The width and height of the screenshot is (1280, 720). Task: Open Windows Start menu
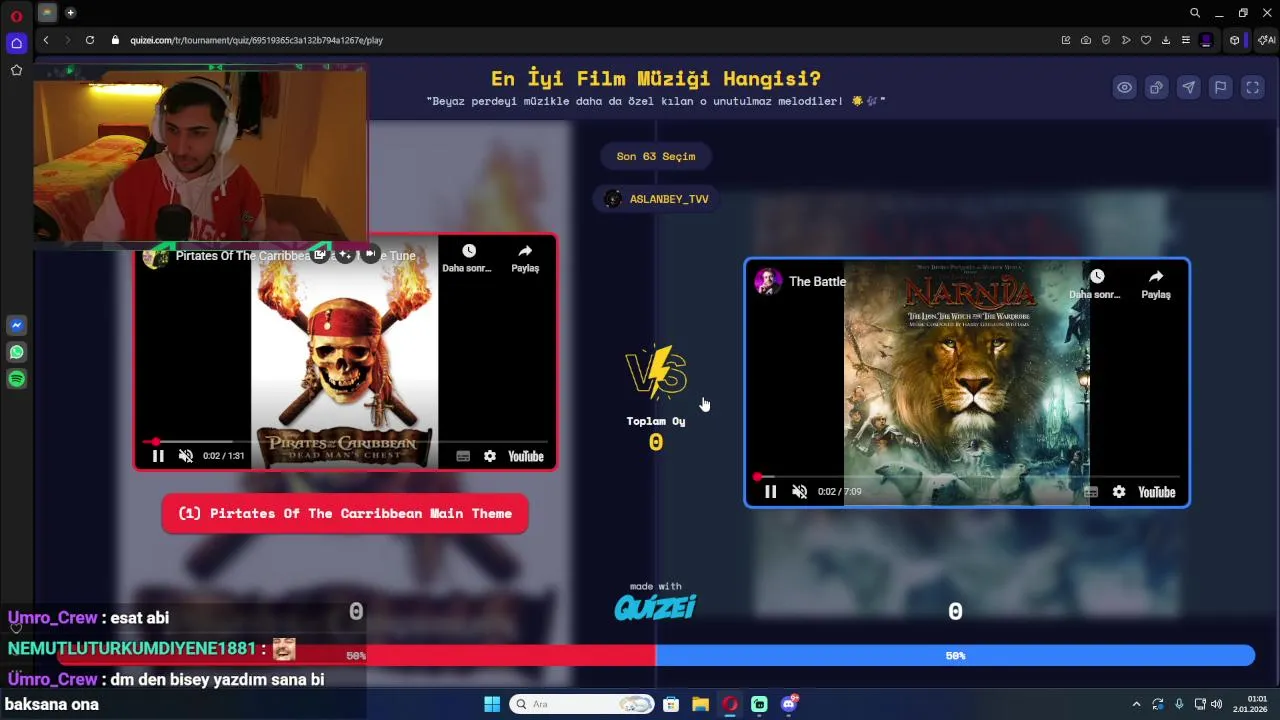pyautogui.click(x=492, y=704)
